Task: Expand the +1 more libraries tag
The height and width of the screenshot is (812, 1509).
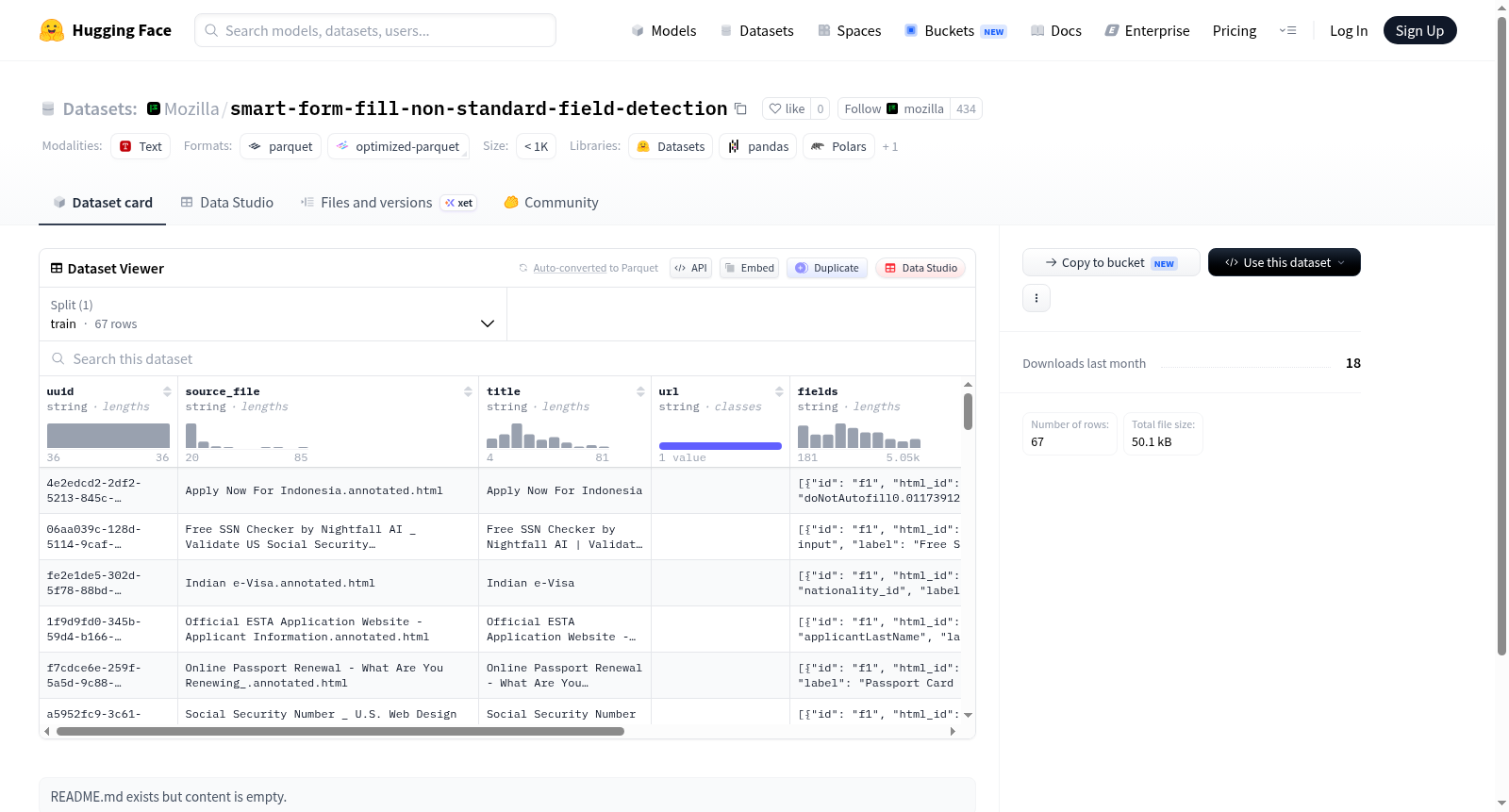Action: click(x=890, y=146)
